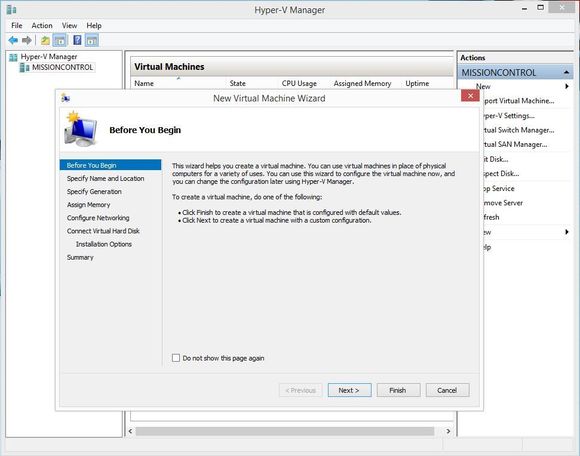The width and height of the screenshot is (580, 456).
Task: Click the Forward arrow toolbar icon
Action: [x=27, y=40]
